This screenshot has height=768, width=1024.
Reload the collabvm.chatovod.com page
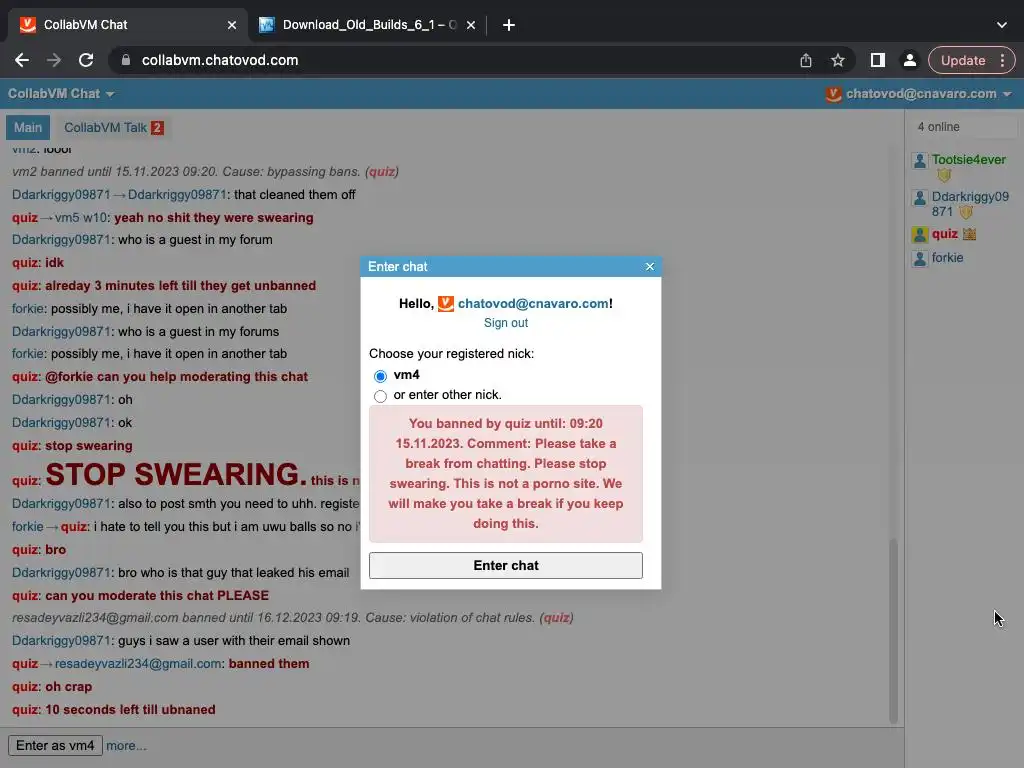(86, 60)
